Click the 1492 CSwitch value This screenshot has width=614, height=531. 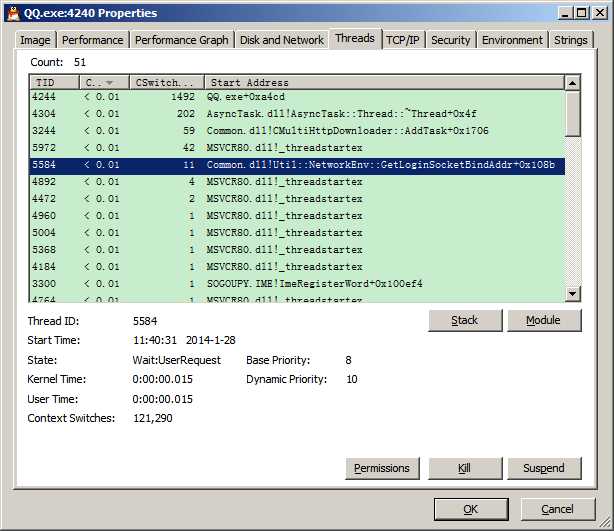tap(183, 97)
